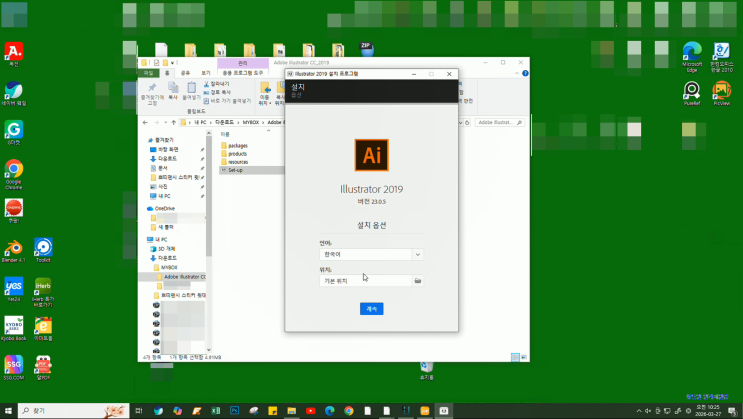743x419 pixels.
Task: Click the pin to 즐겨찾기 ribbon icon
Action: [152, 93]
